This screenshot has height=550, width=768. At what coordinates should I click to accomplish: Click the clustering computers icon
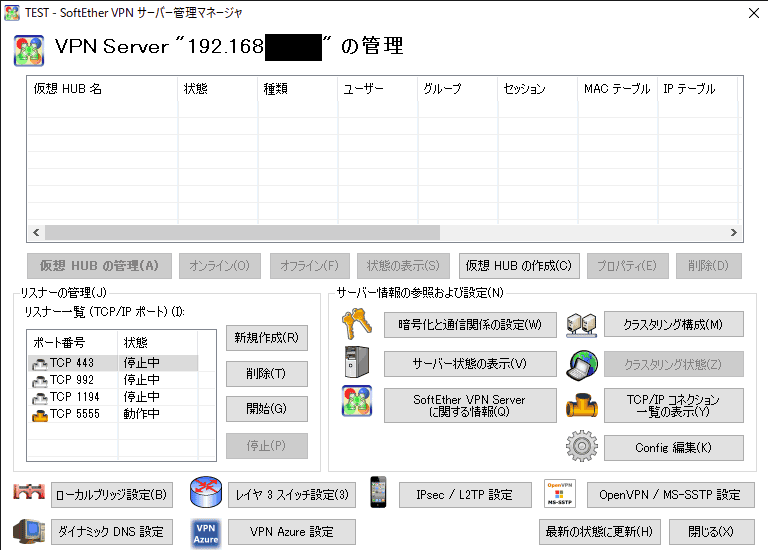click(581, 325)
